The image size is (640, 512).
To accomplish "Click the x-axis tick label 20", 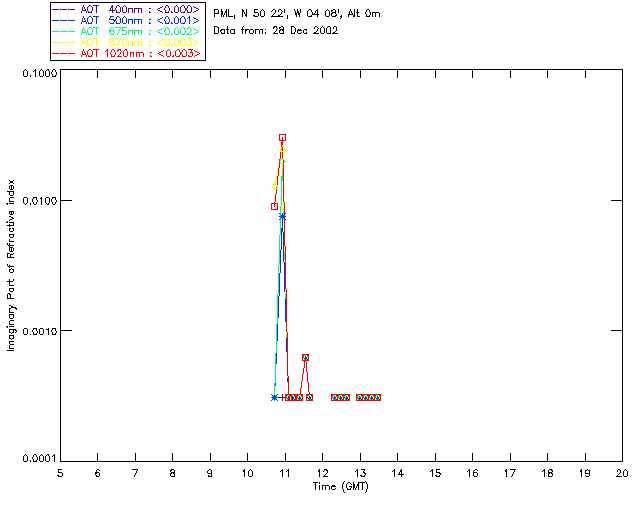I will click(622, 473).
